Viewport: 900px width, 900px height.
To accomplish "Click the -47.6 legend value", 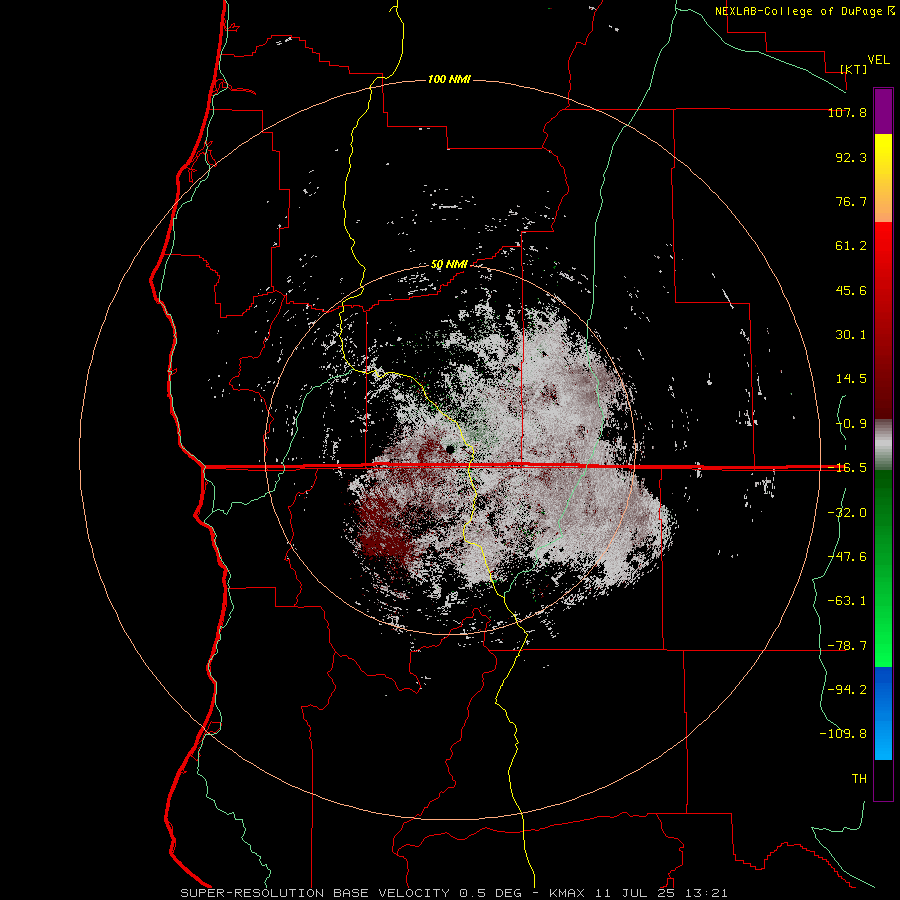I will 847,557.
